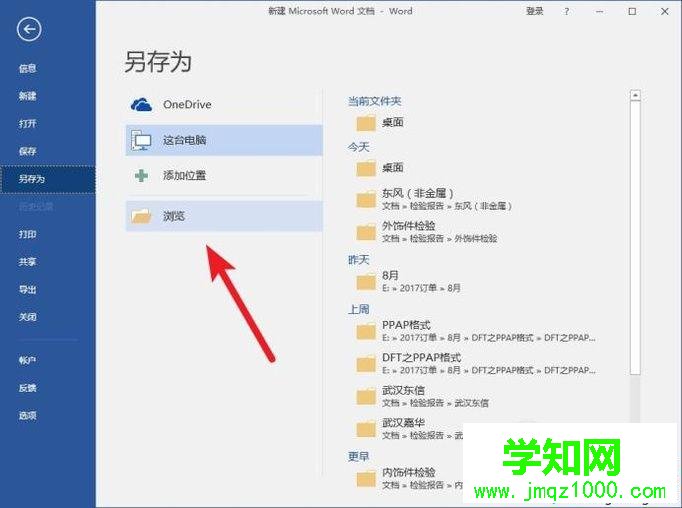This screenshot has width=682, height=508.
Task: Select the OneDrive location label
Action: [187, 104]
